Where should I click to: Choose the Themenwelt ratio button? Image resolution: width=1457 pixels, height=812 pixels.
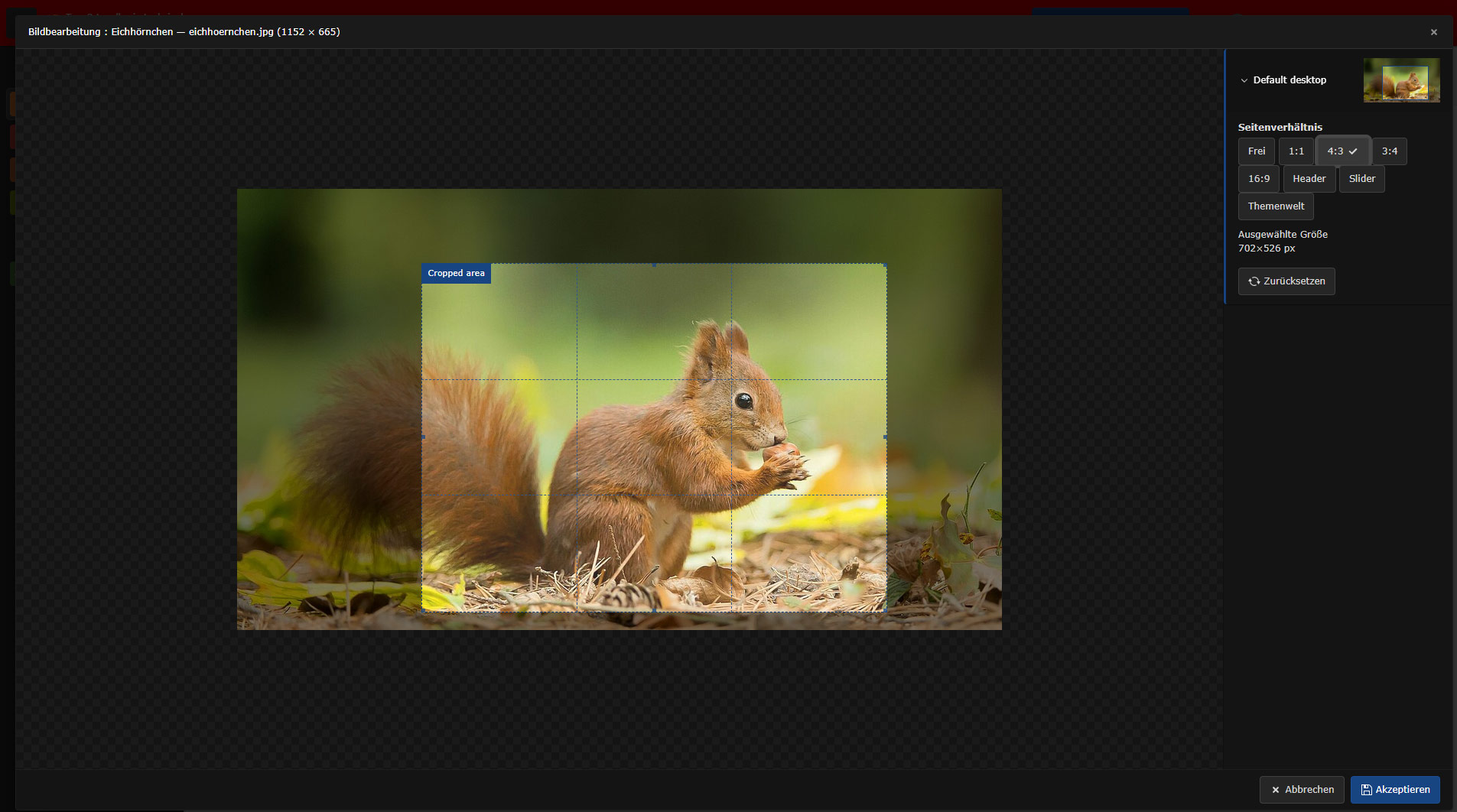coord(1276,206)
